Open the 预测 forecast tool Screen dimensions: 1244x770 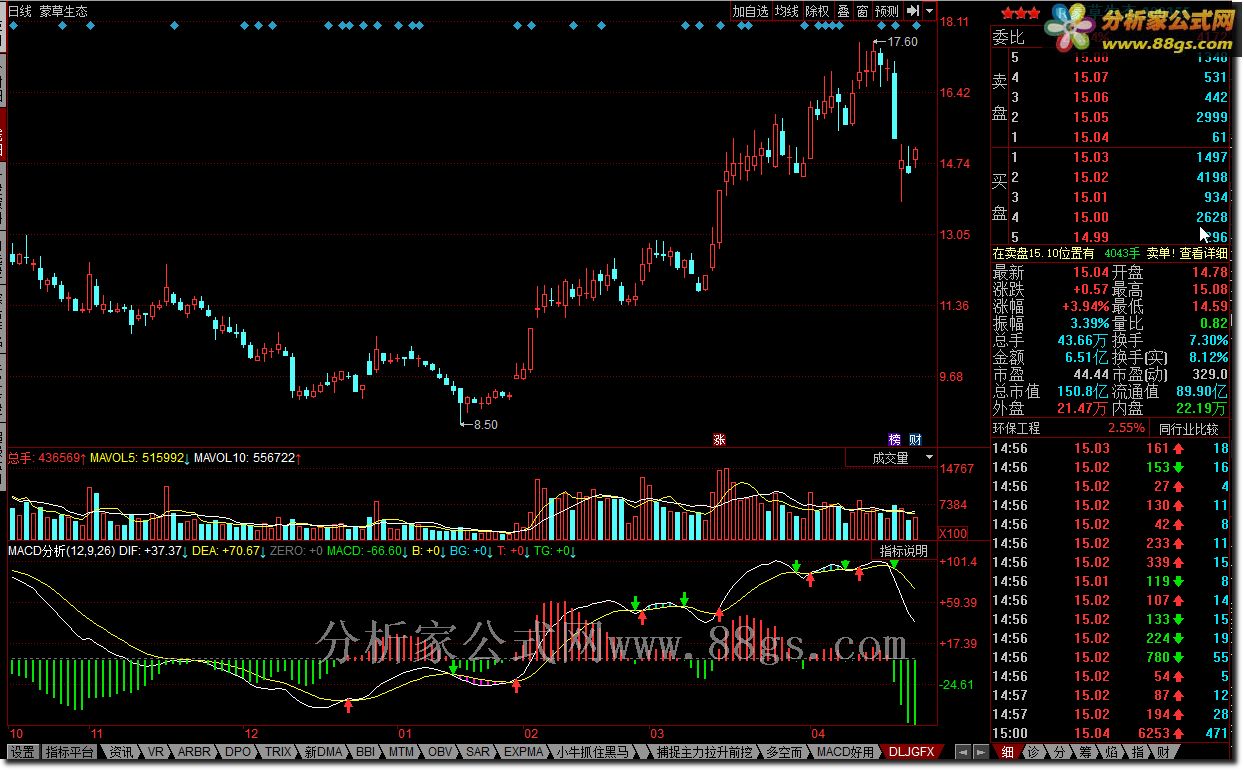tap(886, 11)
